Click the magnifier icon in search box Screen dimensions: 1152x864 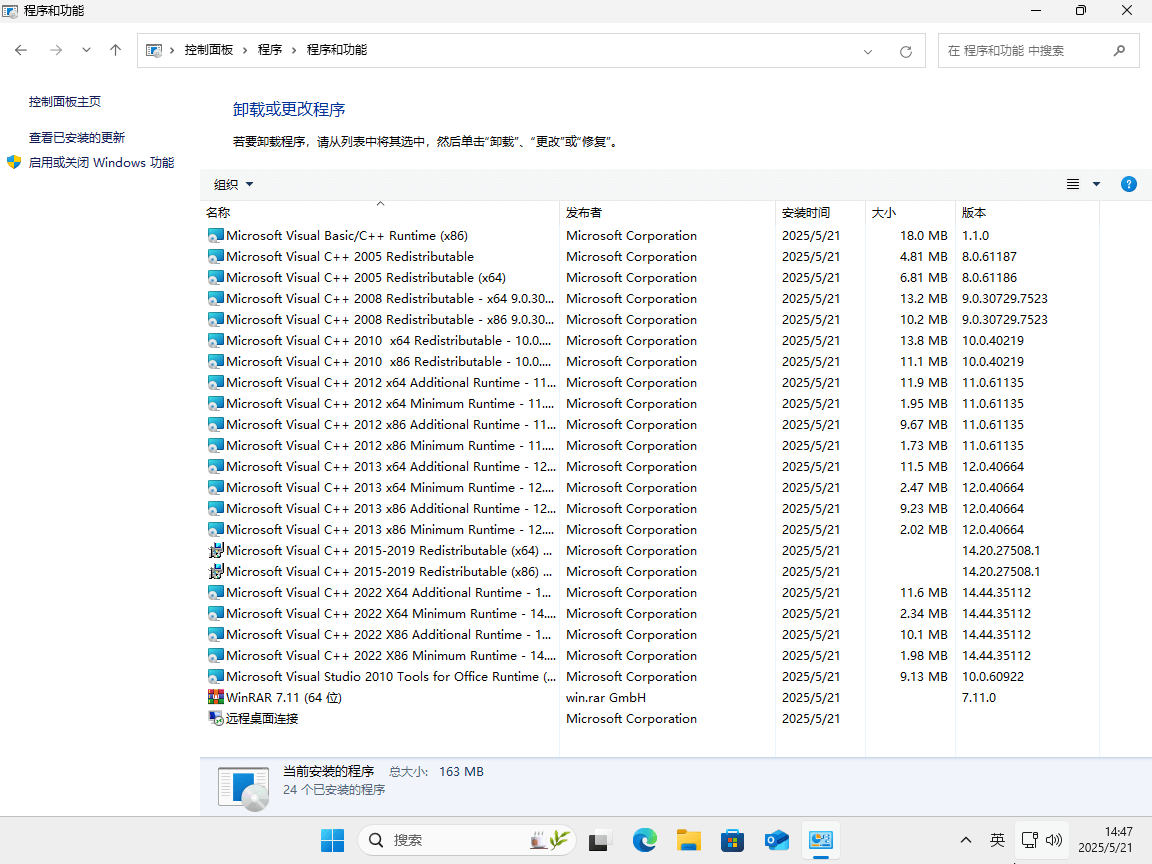coord(1119,51)
